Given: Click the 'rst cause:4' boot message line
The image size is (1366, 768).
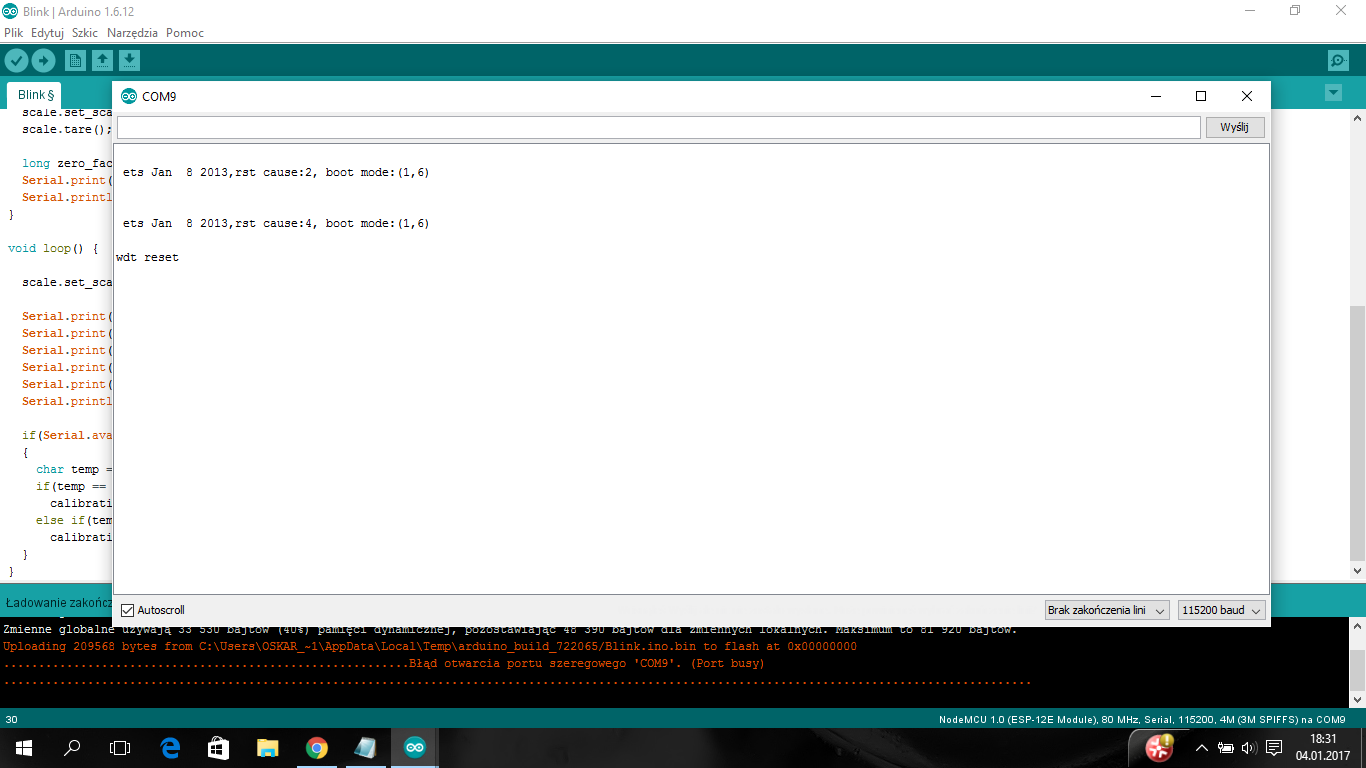Looking at the screenshot, I should point(276,224).
